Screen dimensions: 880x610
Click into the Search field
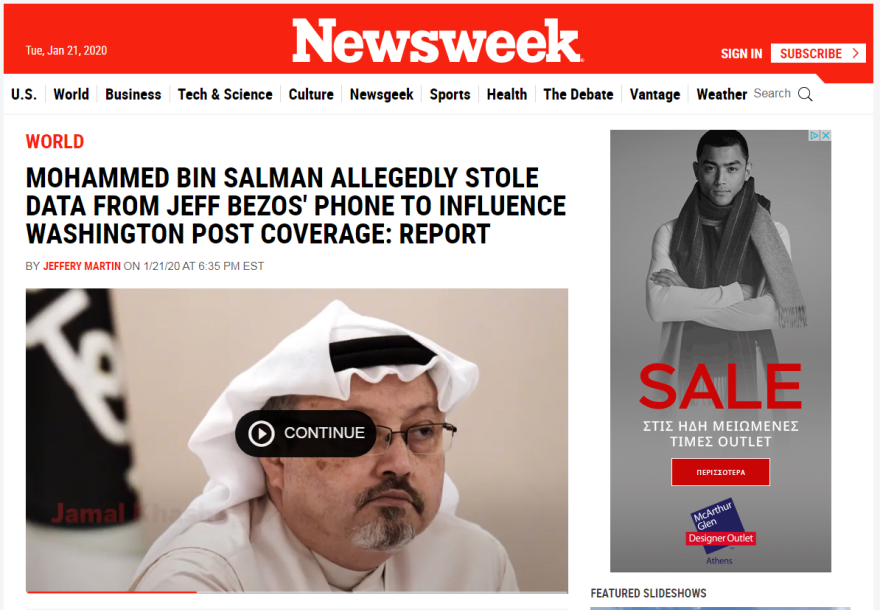[x=773, y=94]
